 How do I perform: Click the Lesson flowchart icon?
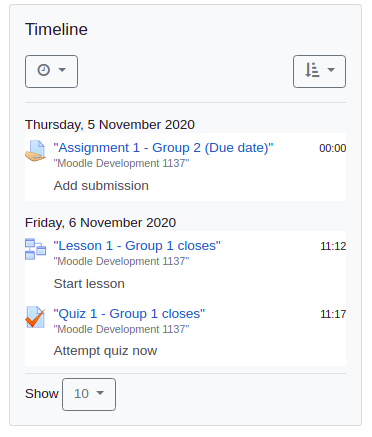[x=35, y=249]
